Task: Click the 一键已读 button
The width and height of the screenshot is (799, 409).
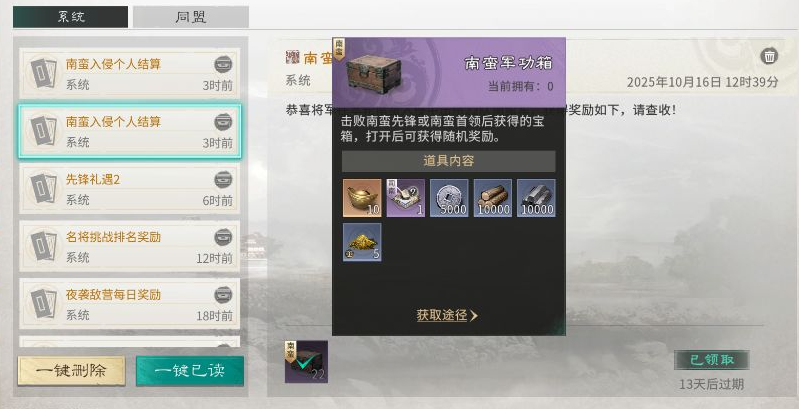Action: pos(190,370)
